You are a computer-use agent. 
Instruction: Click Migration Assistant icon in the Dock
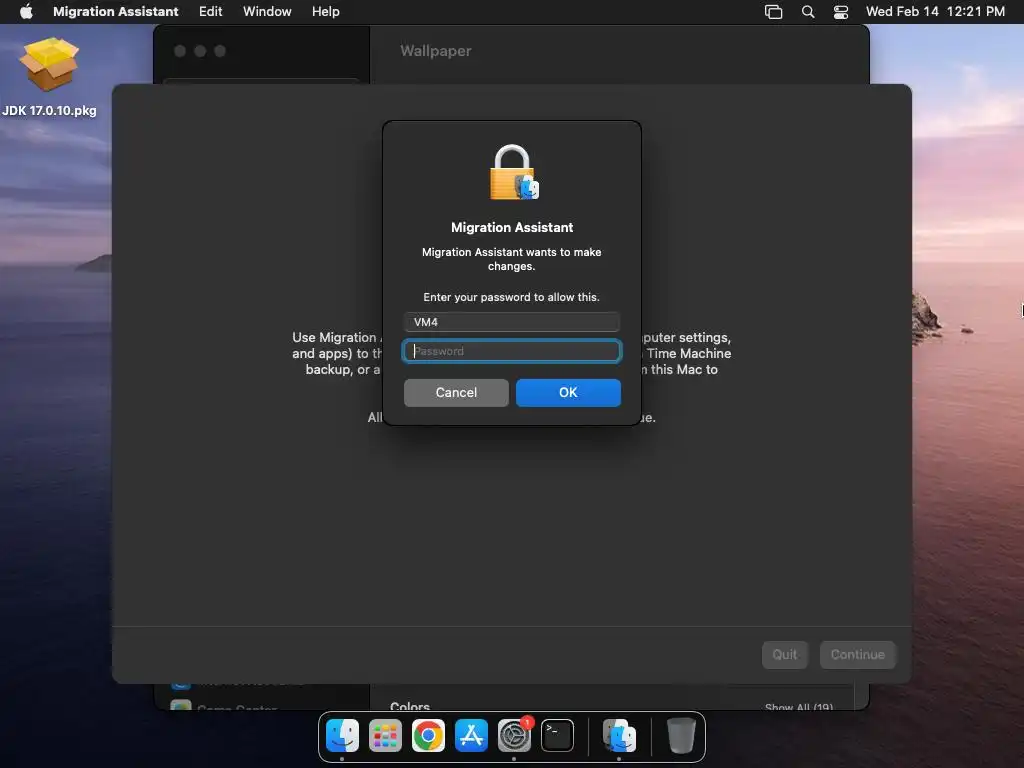pos(619,735)
